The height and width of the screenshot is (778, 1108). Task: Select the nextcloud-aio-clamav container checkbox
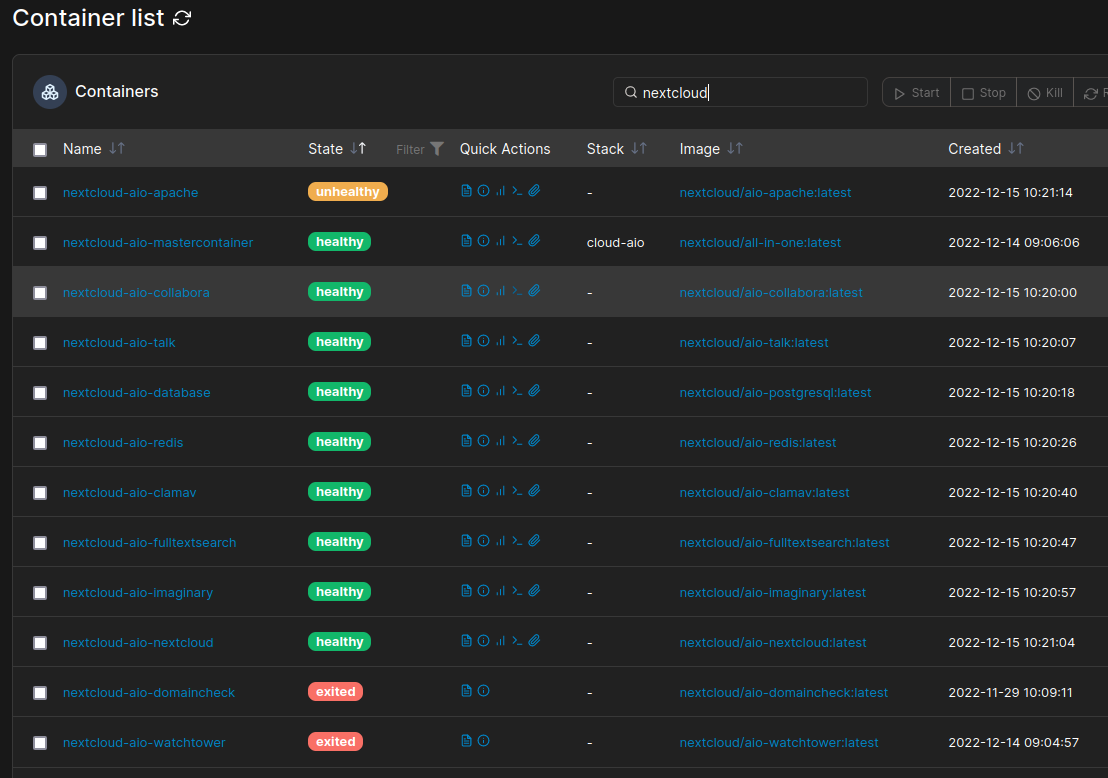(x=40, y=491)
